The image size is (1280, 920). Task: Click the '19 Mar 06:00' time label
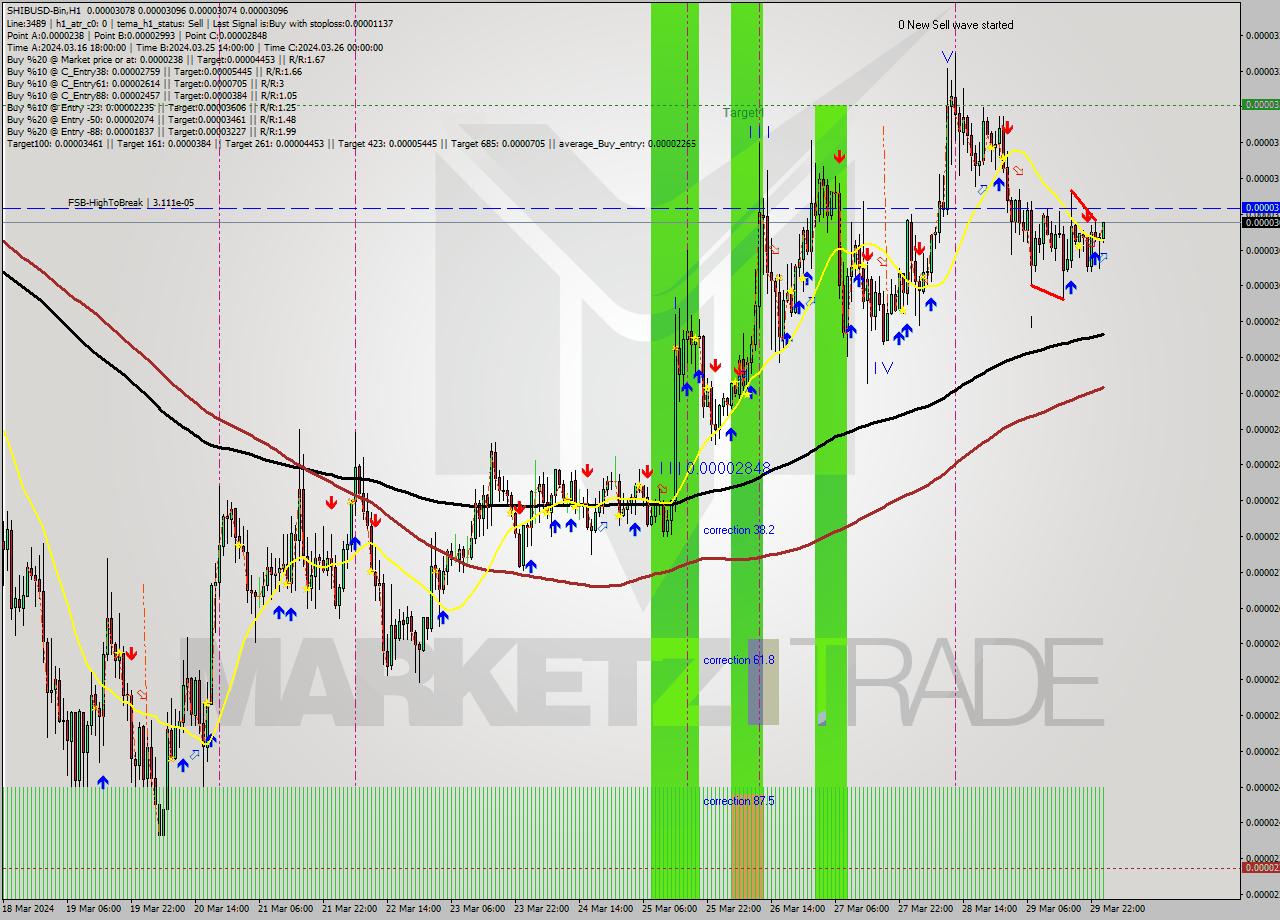[x=93, y=909]
